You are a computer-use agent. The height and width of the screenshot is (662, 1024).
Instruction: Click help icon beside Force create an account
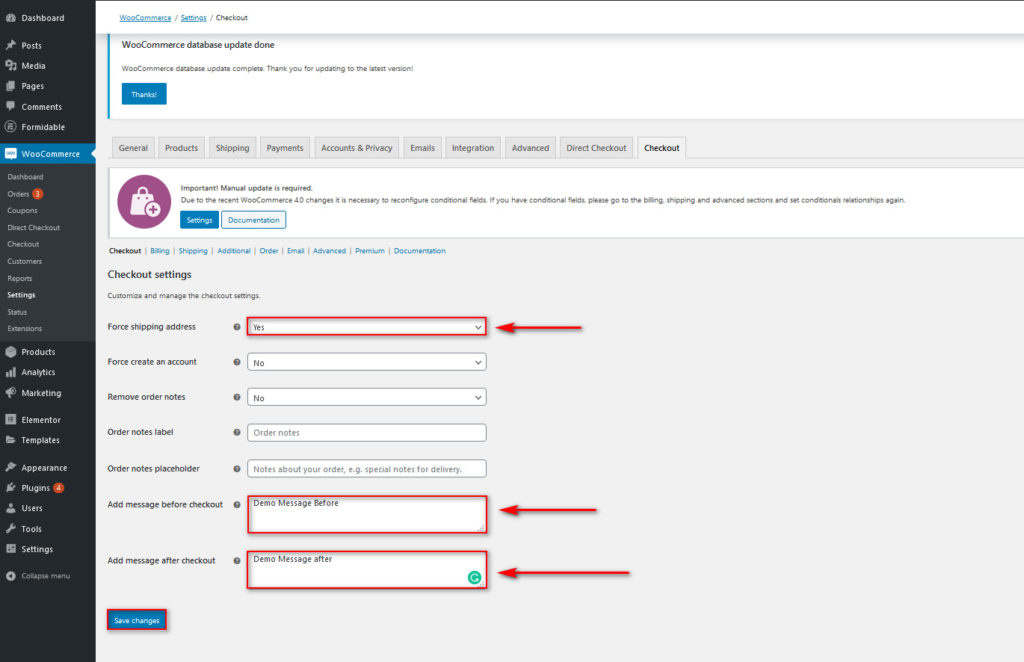(237, 362)
